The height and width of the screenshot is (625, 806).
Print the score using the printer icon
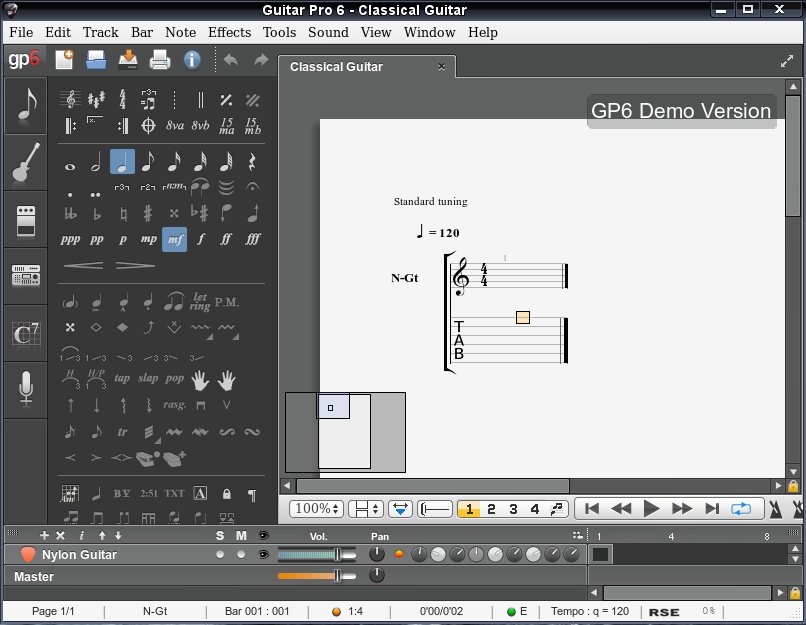coord(160,60)
